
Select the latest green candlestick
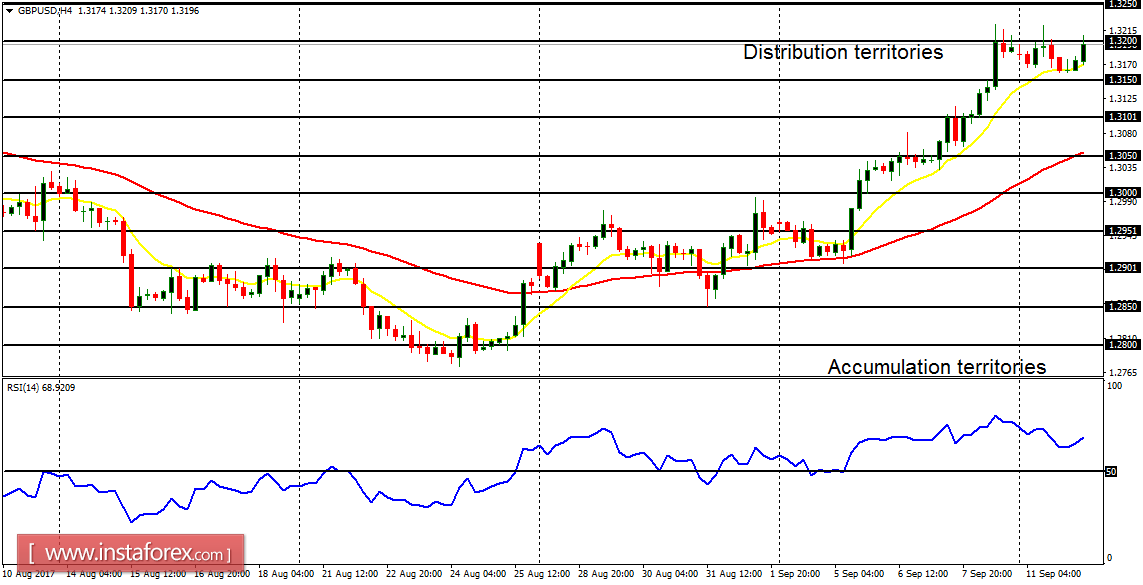1086,50
